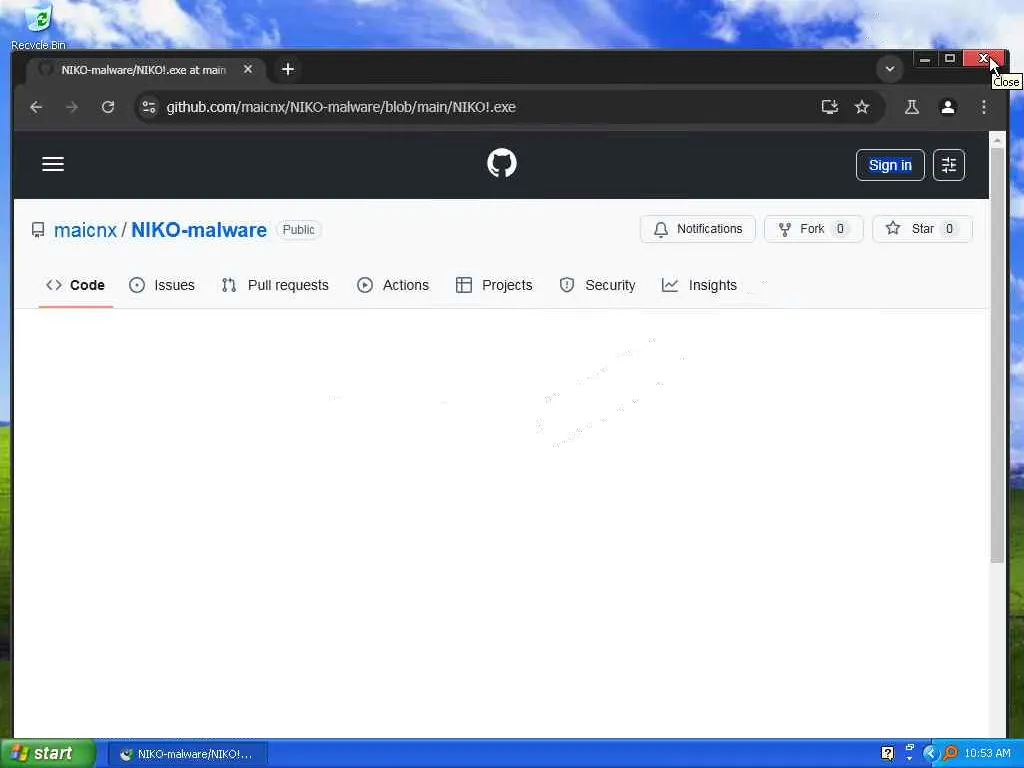Open the Chrome profile icon
This screenshot has height=768, width=1024.
[x=948, y=107]
